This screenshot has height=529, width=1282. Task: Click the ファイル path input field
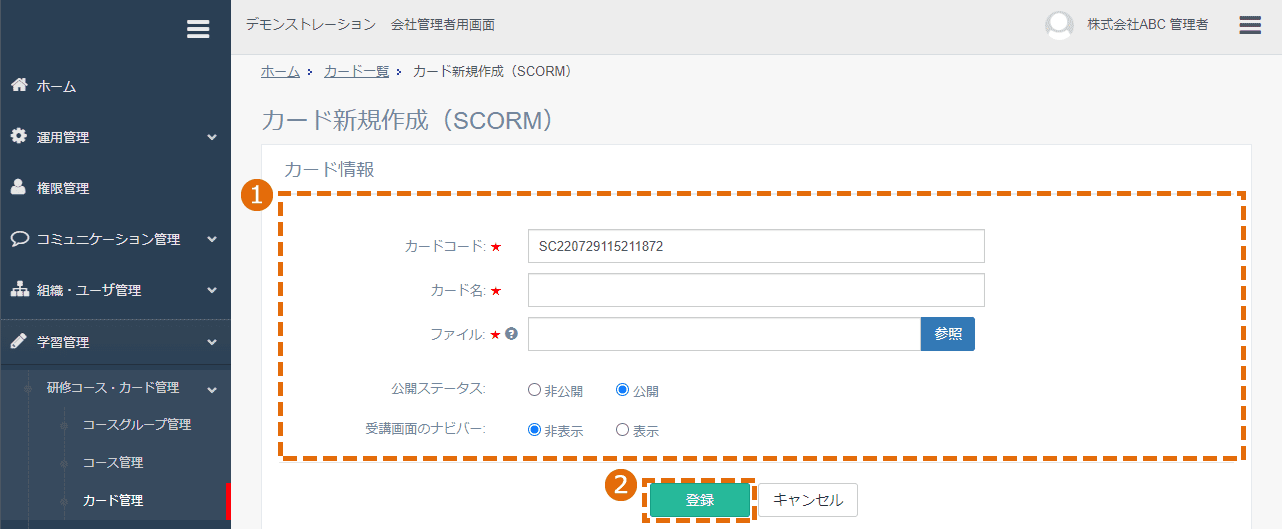724,334
